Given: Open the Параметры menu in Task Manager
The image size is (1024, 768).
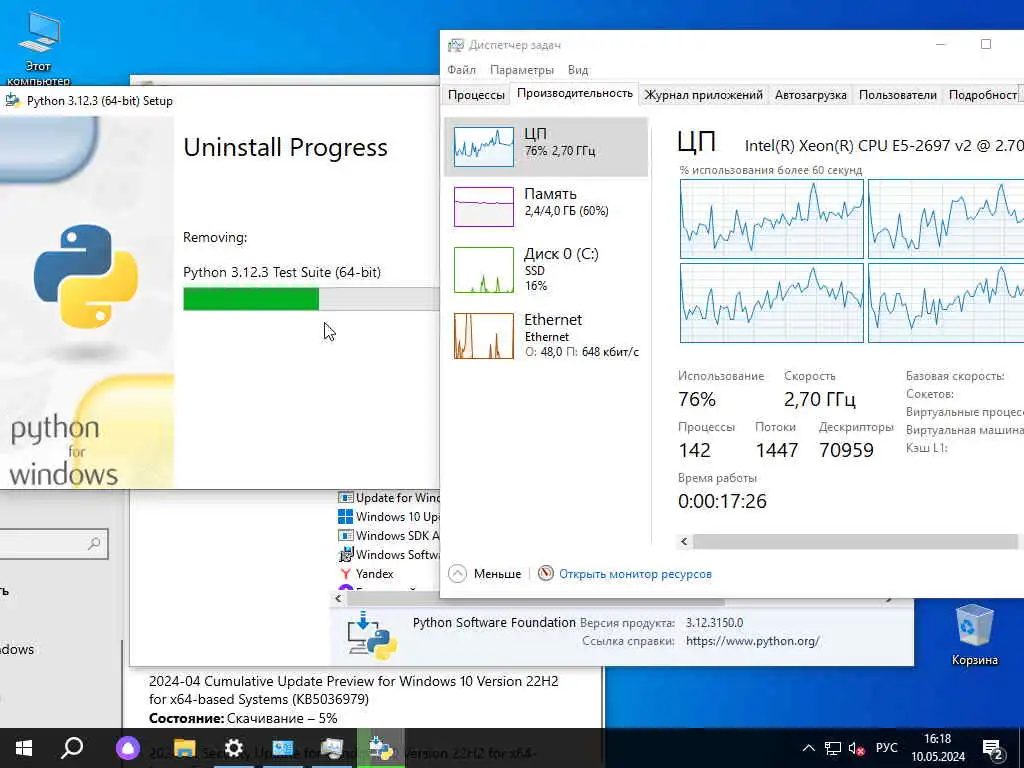Looking at the screenshot, I should click(x=521, y=70).
